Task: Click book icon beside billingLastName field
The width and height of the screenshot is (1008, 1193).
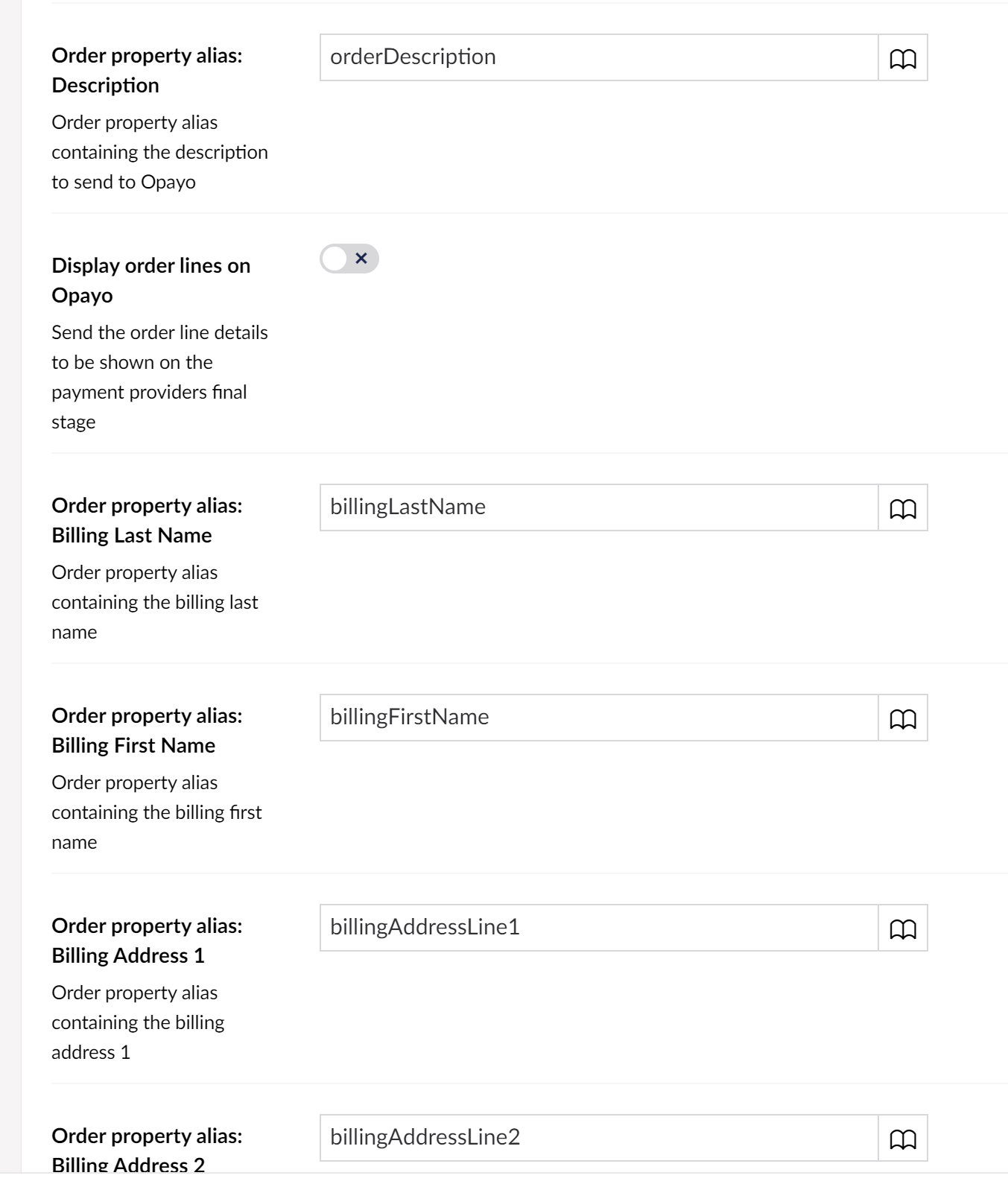Action: tap(903, 507)
